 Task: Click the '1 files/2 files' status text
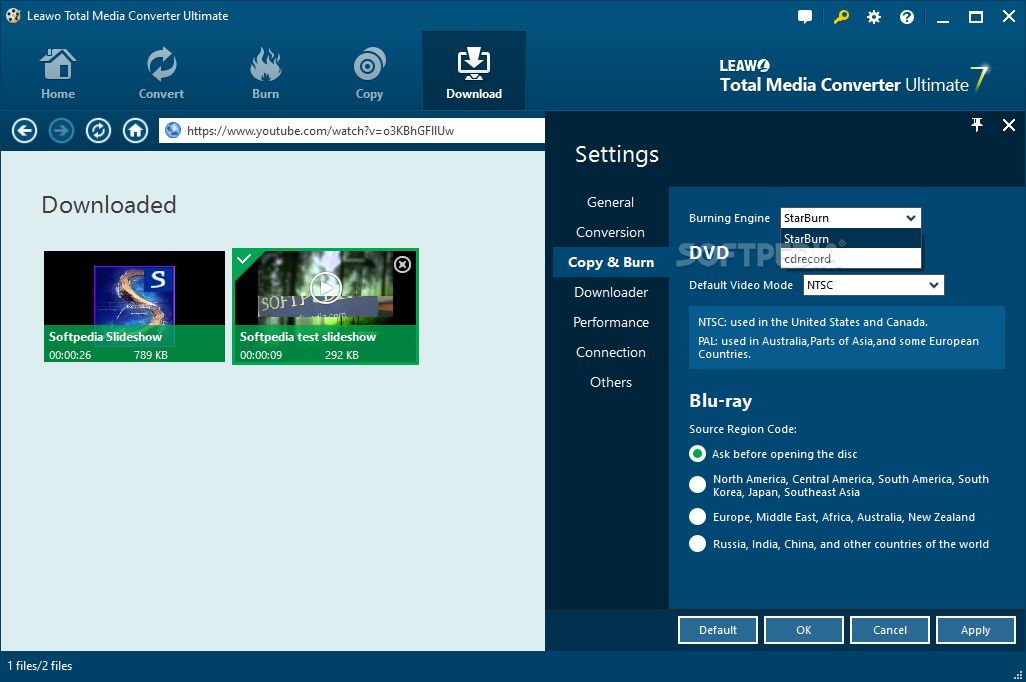[40, 666]
